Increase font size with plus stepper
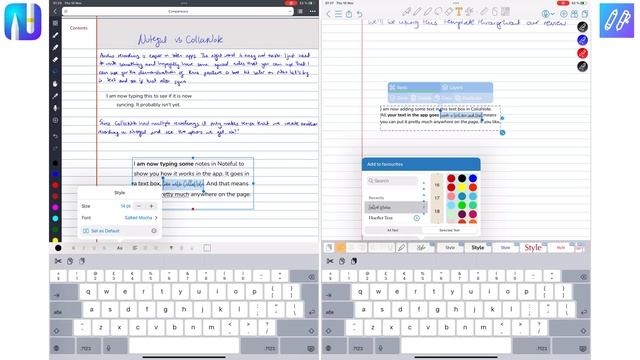 coord(151,206)
